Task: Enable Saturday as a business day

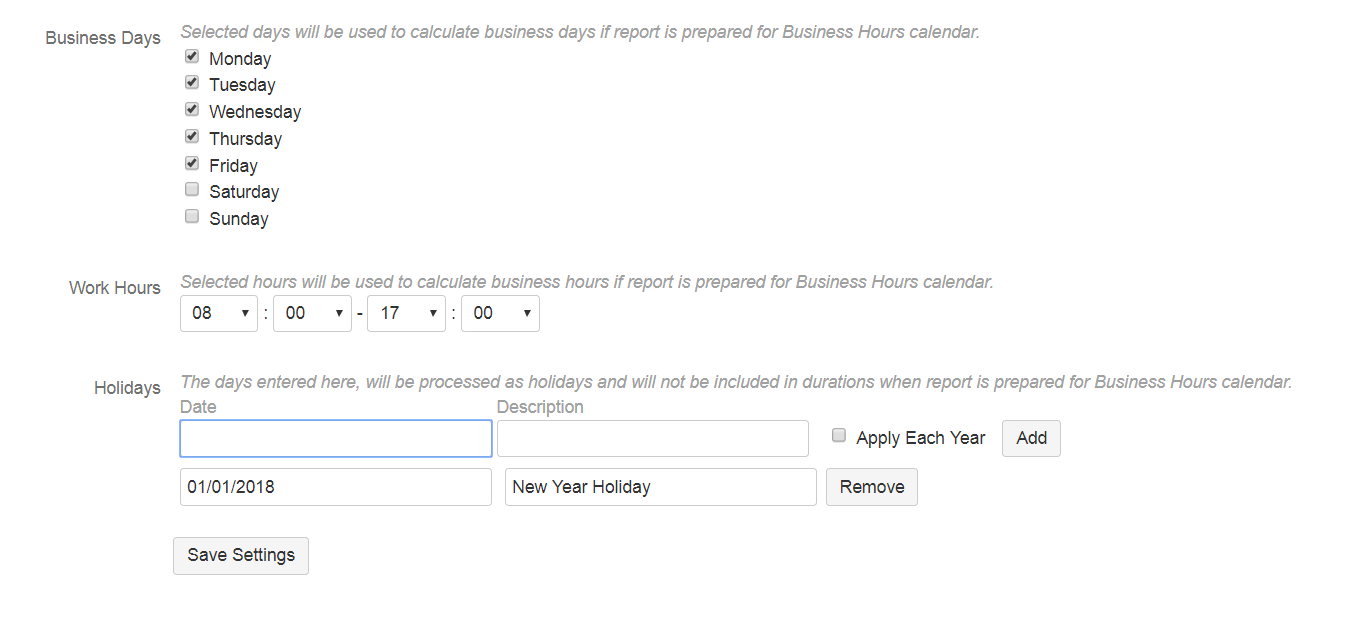Action: (x=192, y=190)
